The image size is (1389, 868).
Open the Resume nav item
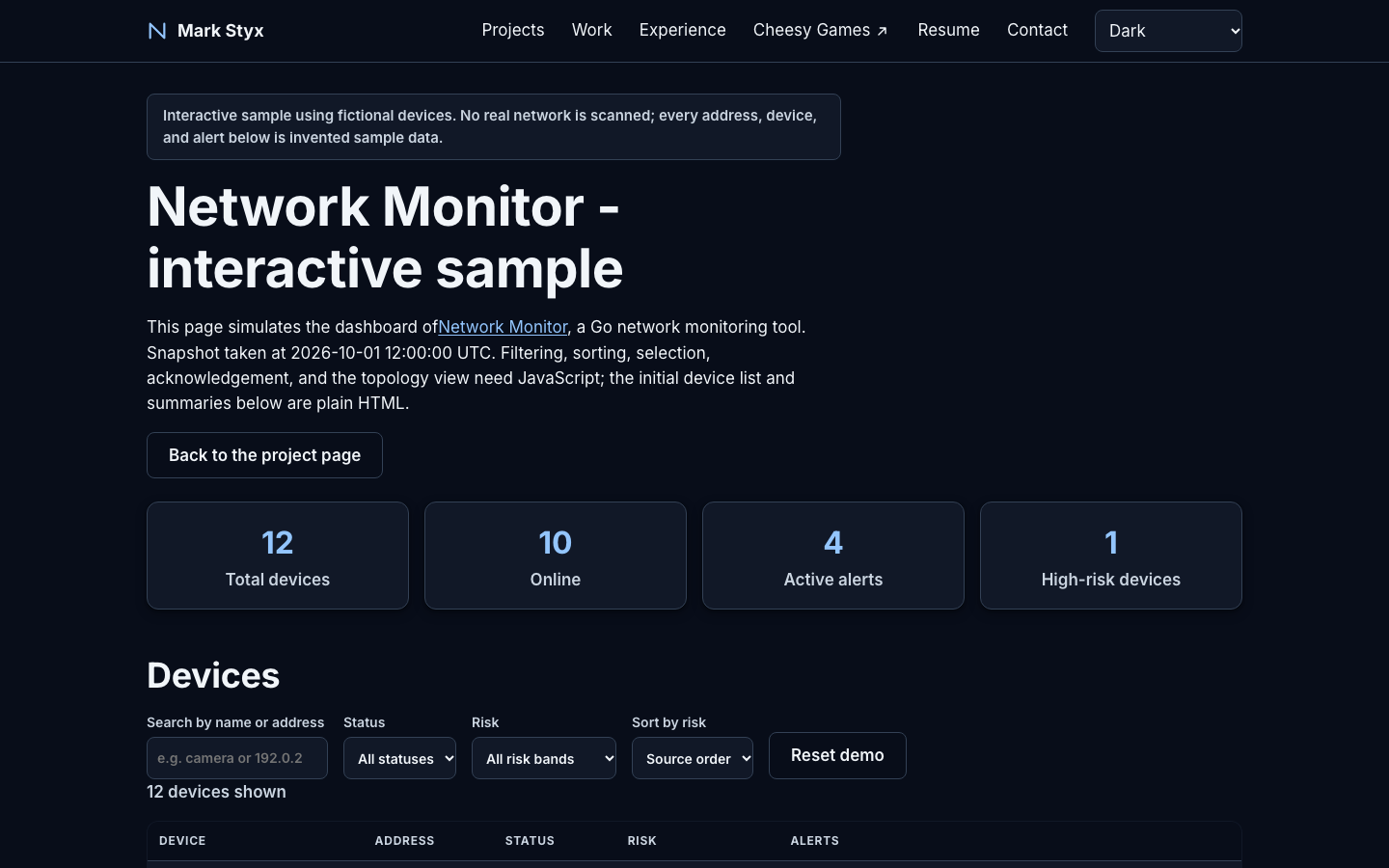[x=949, y=30]
